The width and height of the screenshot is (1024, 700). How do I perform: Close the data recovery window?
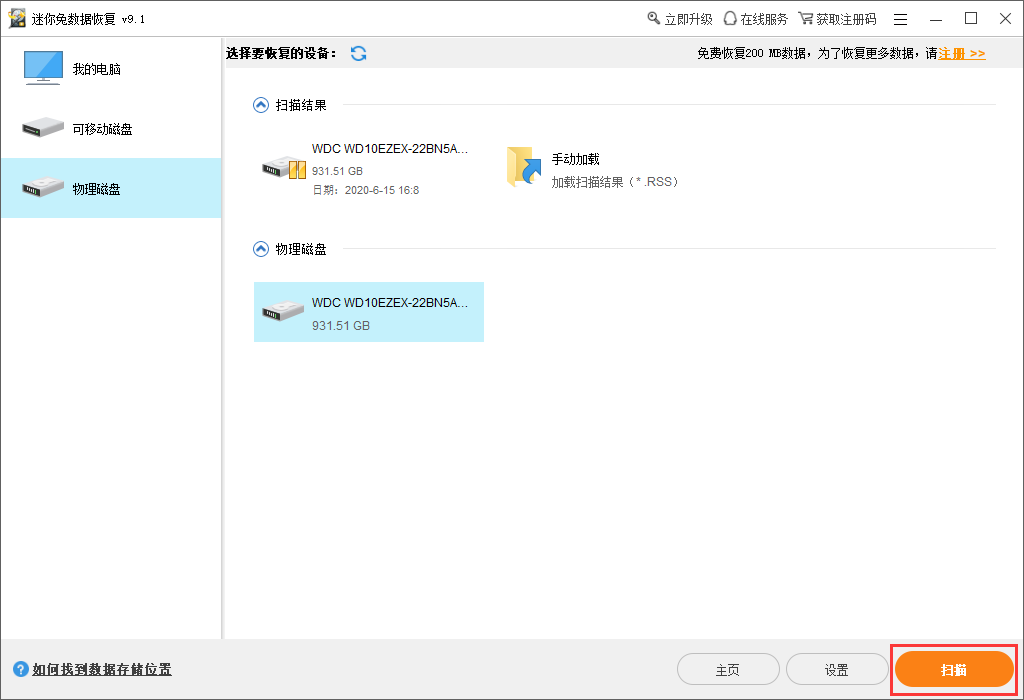click(1006, 19)
